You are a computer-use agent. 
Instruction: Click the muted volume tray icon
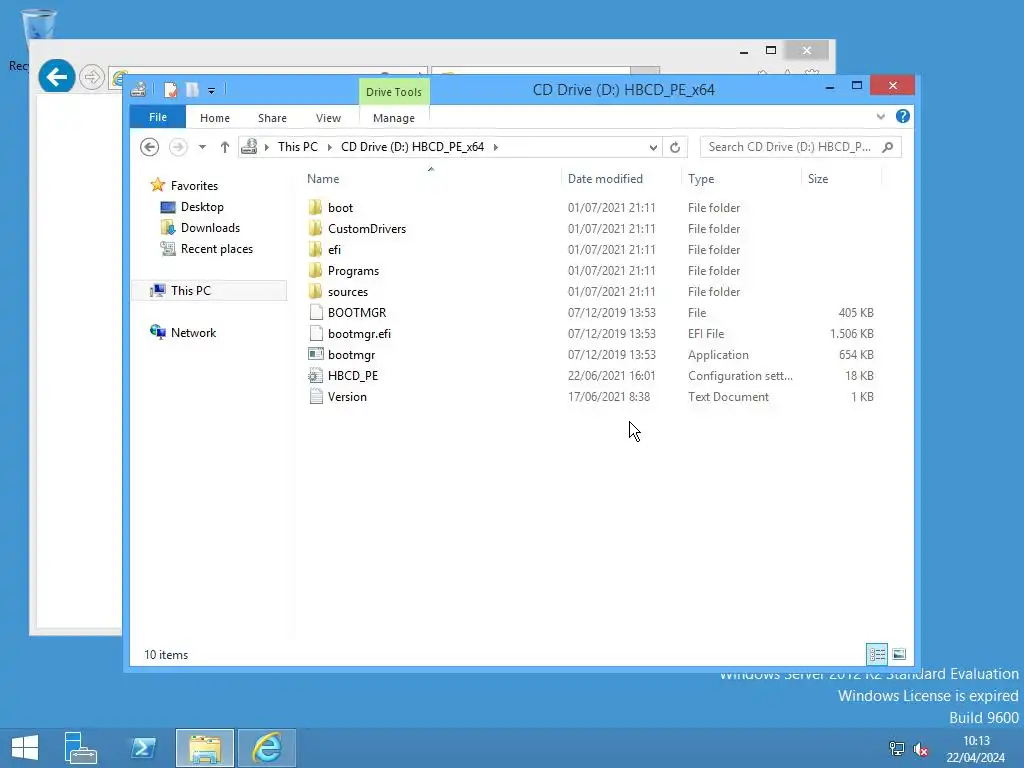pyautogui.click(x=921, y=749)
